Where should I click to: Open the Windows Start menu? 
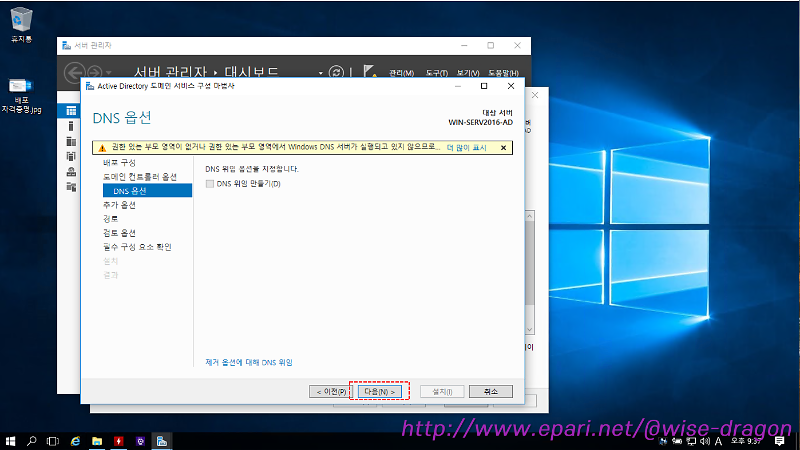click(x=10, y=441)
